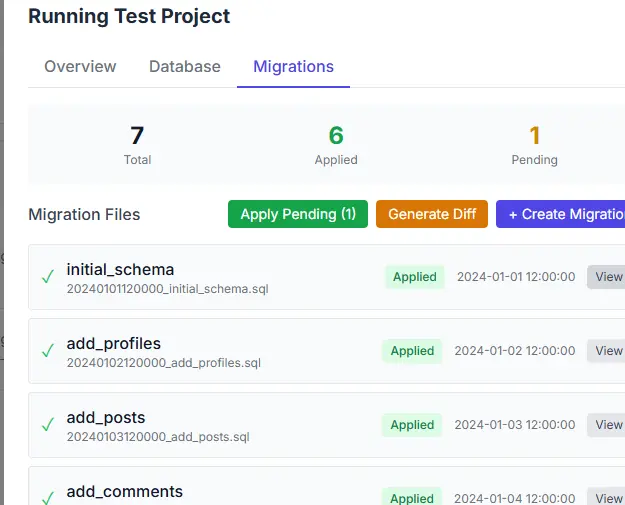The height and width of the screenshot is (505, 625).
Task: Click the Applied badge for add_comments
Action: 412,497
